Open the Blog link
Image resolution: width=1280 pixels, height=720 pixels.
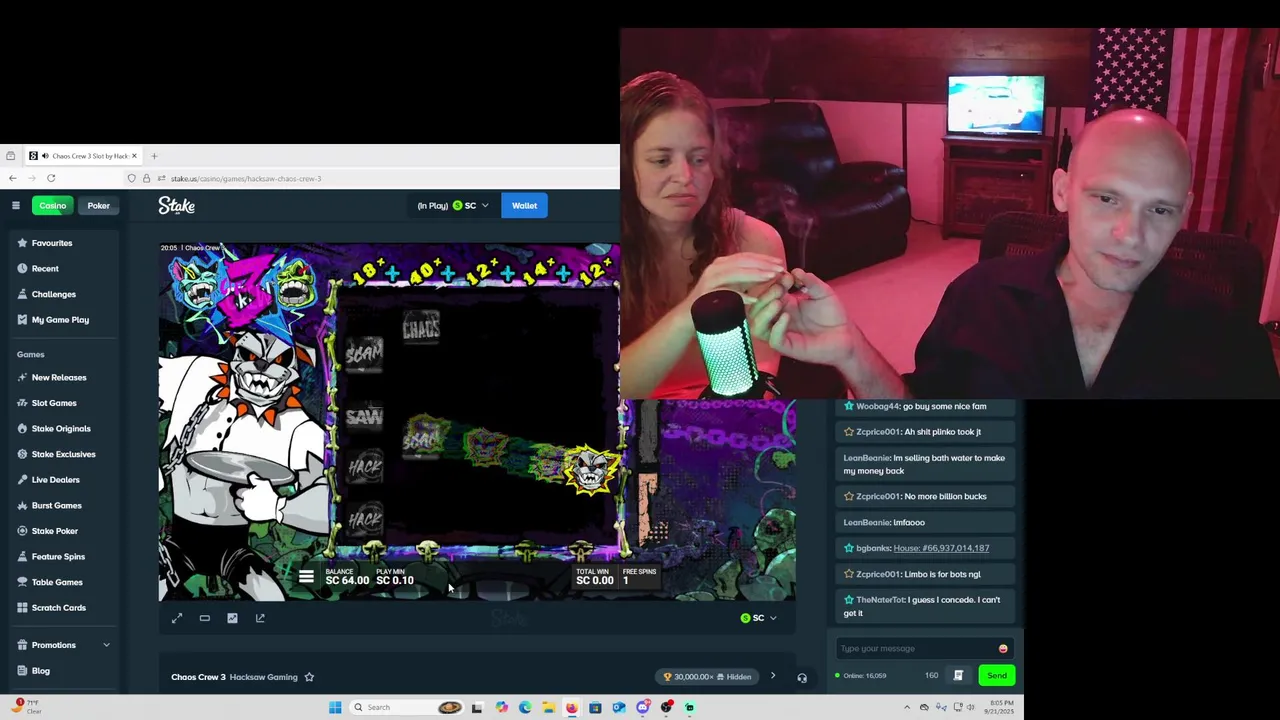click(40, 671)
